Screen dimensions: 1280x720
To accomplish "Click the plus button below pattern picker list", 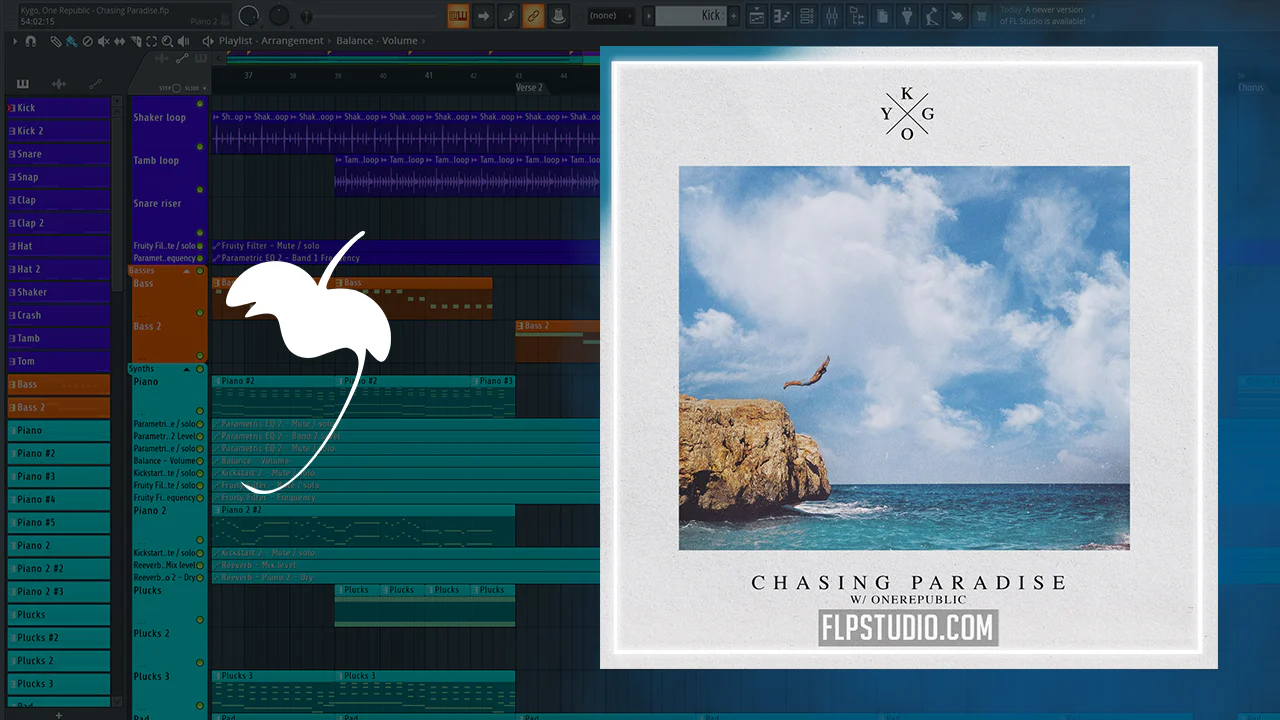I will [x=59, y=715].
